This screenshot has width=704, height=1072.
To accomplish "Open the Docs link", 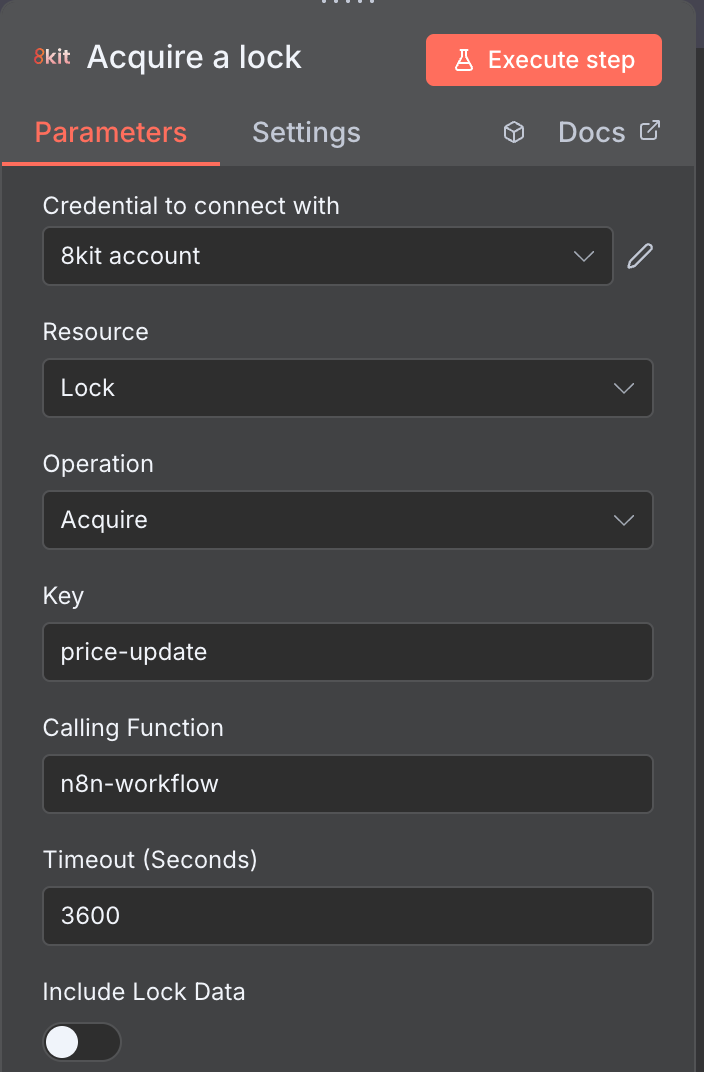I will [592, 132].
